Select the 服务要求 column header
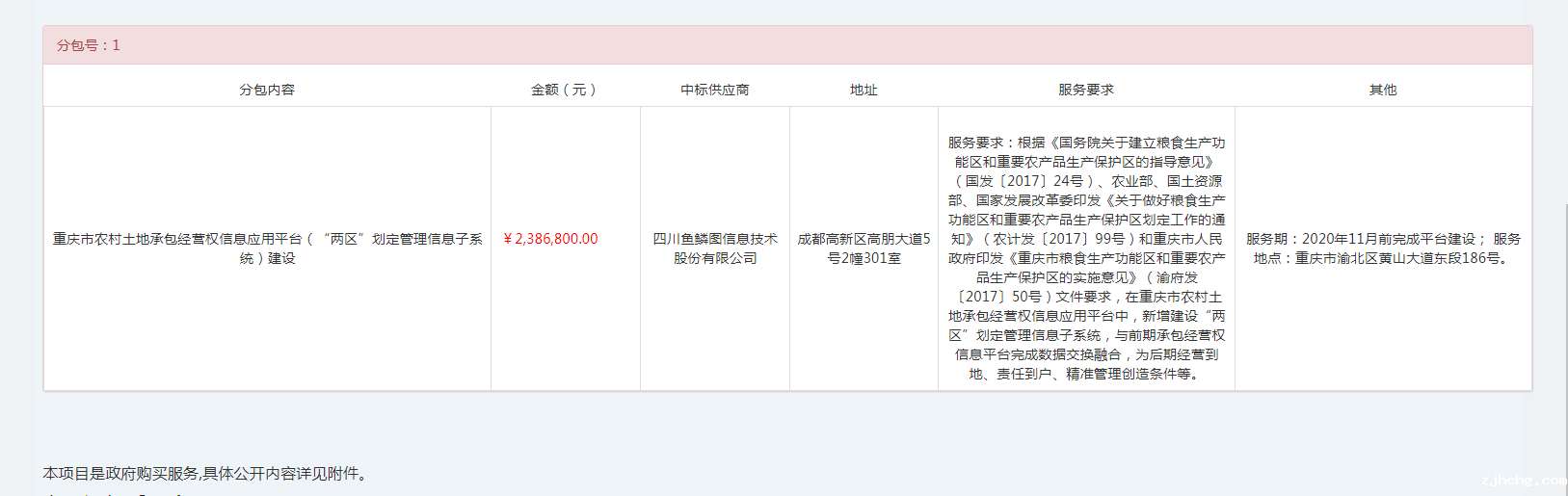This screenshot has width=1568, height=496. 1086,90
